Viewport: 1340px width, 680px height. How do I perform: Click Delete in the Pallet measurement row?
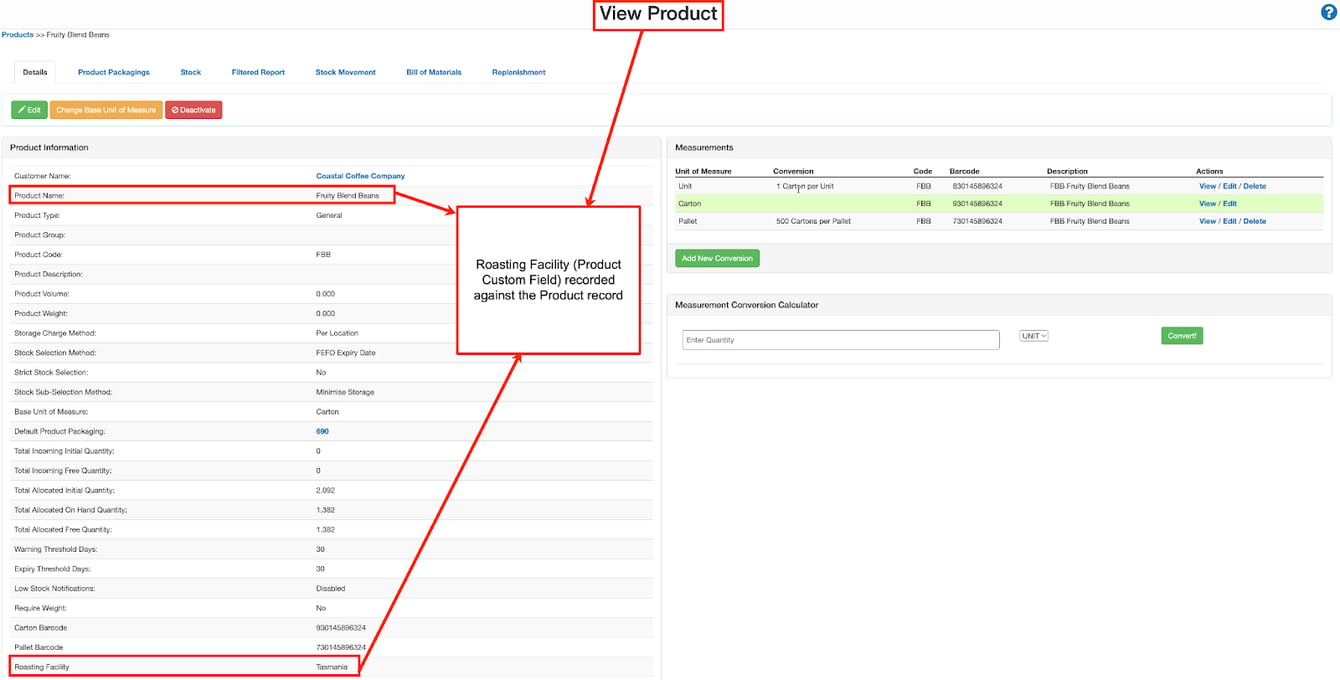1255,221
